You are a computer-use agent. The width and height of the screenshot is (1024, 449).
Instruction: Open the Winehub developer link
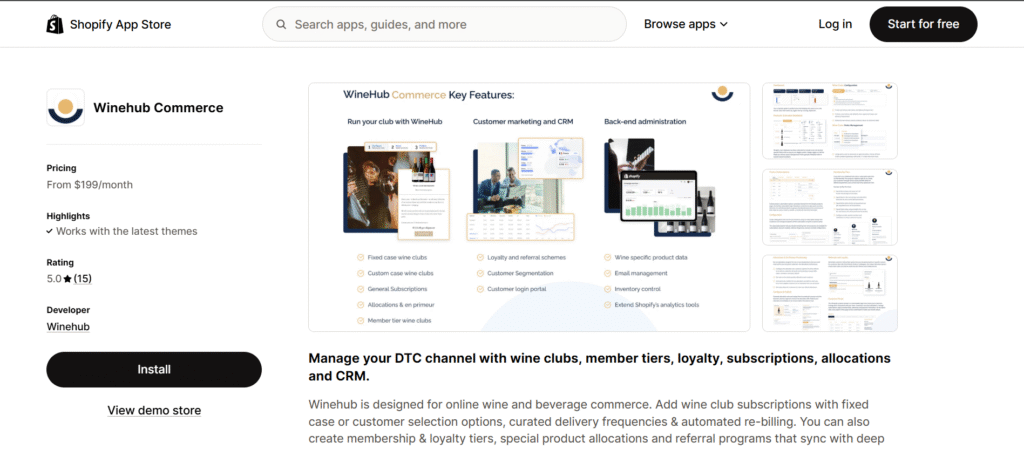point(68,326)
